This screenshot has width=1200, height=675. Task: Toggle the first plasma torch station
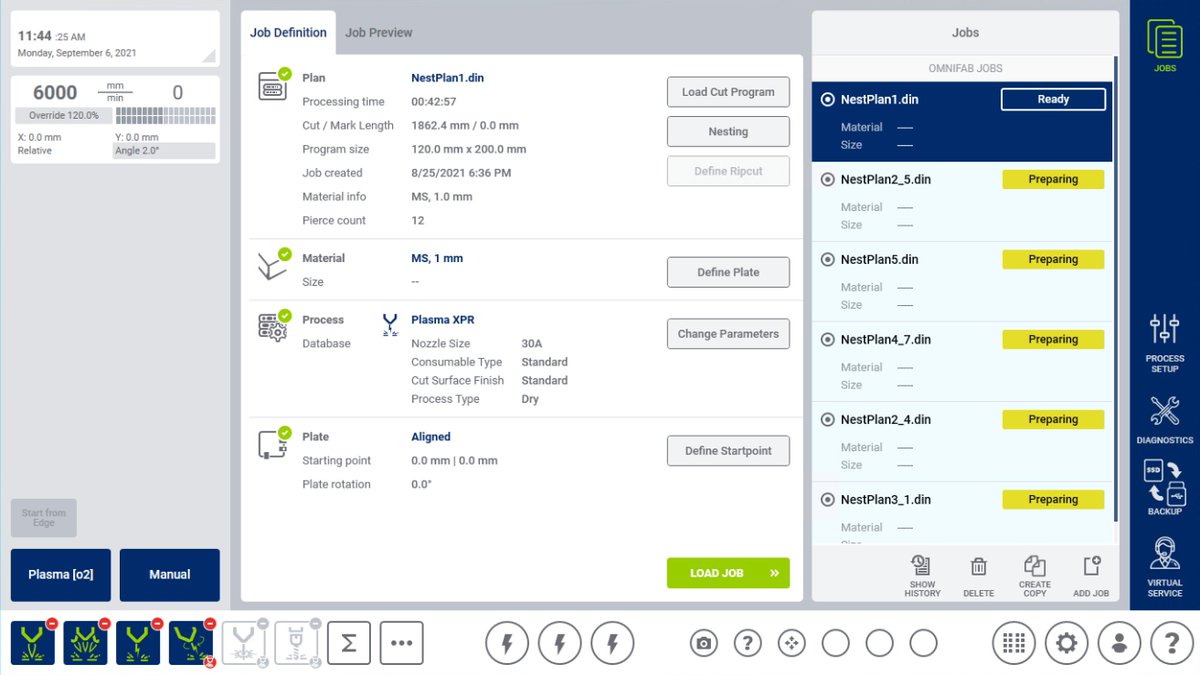tap(34, 642)
